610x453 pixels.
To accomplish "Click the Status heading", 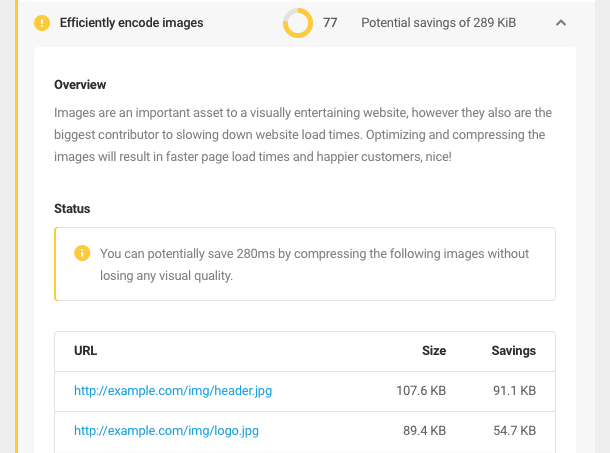I will (72, 209).
